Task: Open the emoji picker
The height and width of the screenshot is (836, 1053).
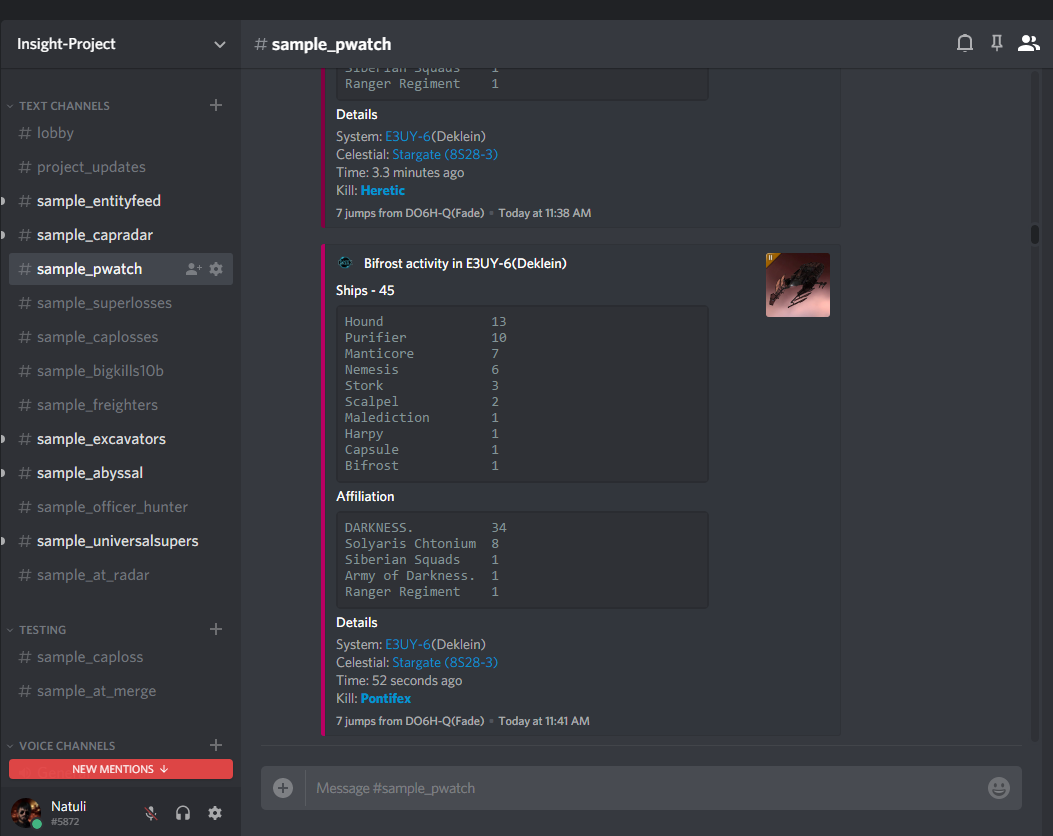Action: [999, 788]
